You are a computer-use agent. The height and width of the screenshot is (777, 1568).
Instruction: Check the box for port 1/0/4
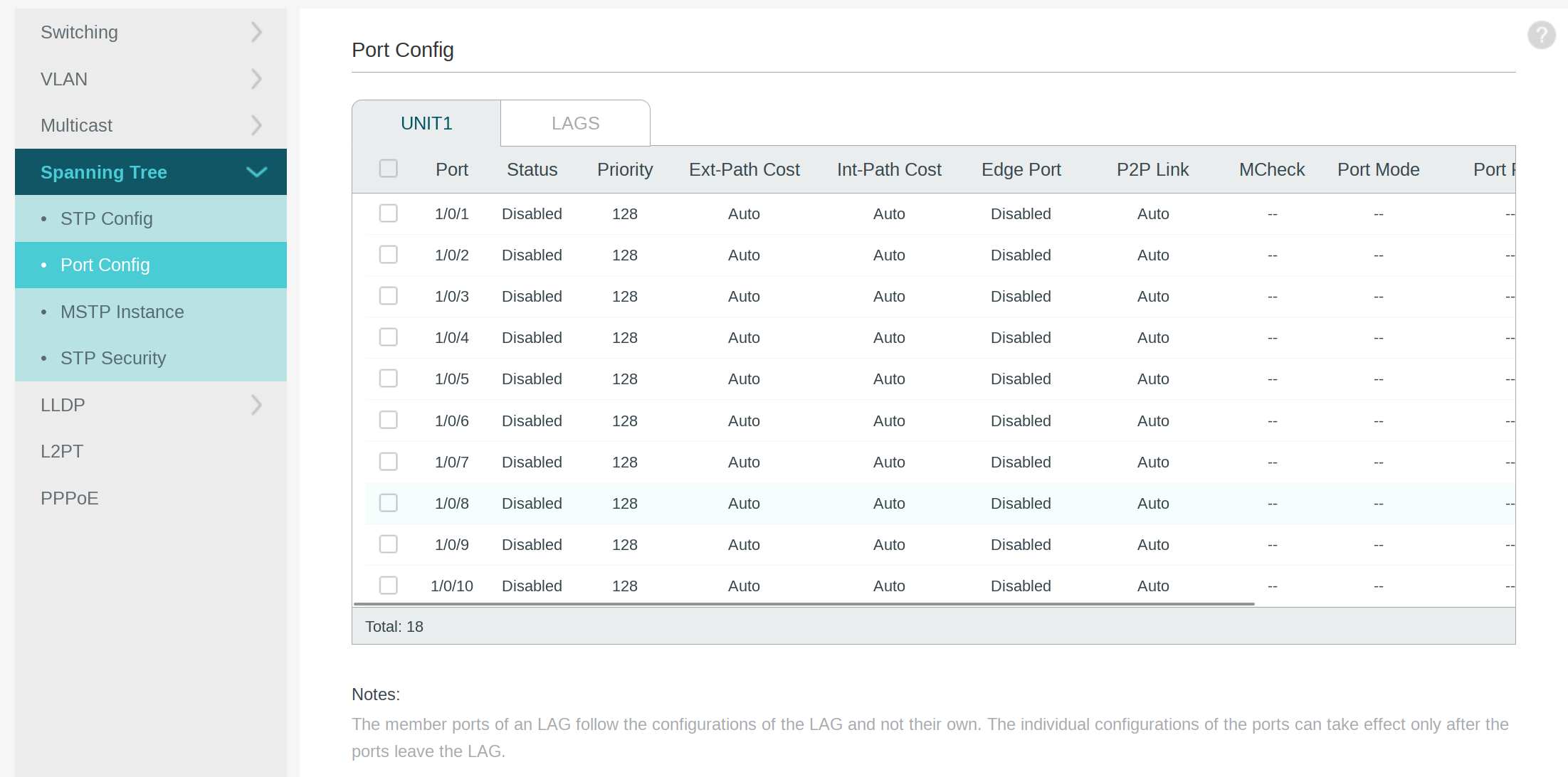[x=389, y=337]
